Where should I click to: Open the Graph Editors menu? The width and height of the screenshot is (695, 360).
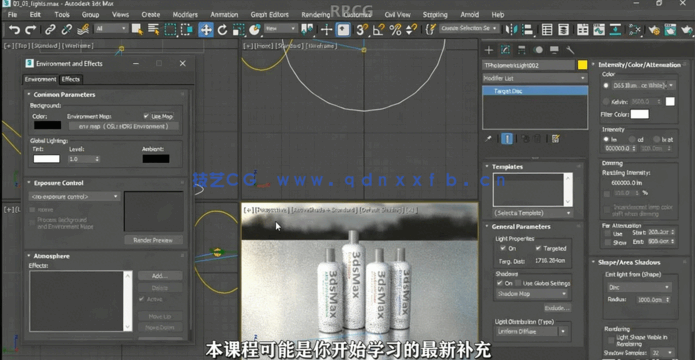point(269,15)
